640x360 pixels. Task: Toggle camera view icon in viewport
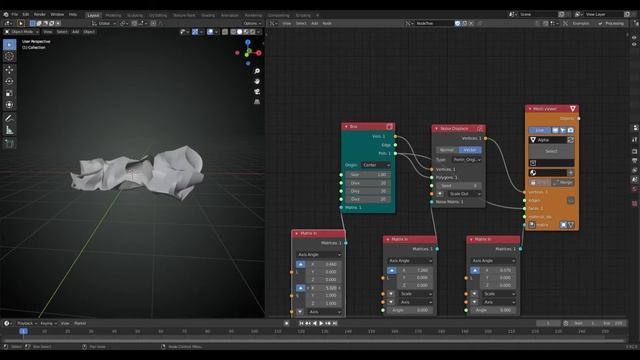point(257,91)
